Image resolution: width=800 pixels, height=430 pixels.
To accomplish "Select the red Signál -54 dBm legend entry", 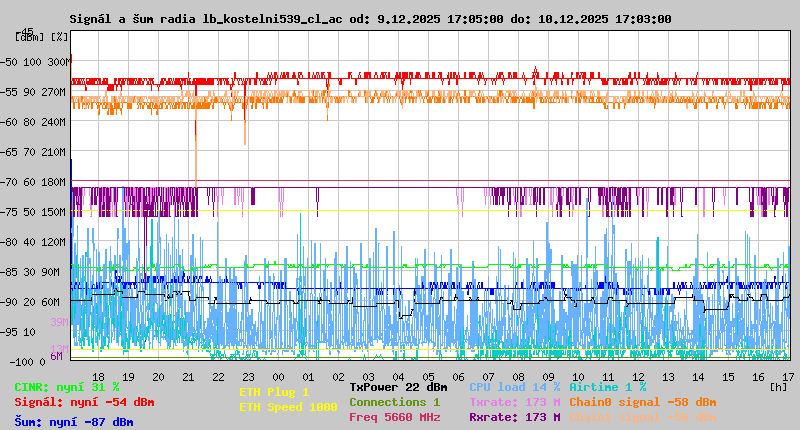I will 84,402.
